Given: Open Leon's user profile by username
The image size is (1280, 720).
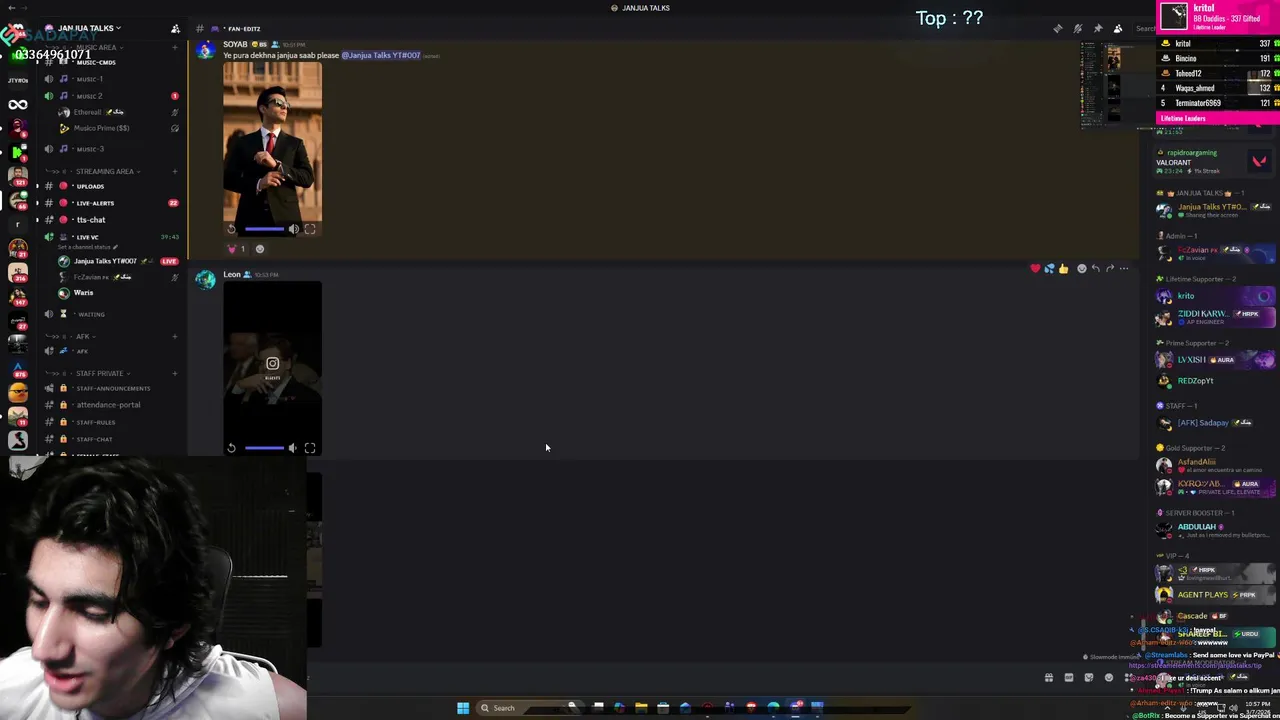Looking at the screenshot, I should pos(232,274).
